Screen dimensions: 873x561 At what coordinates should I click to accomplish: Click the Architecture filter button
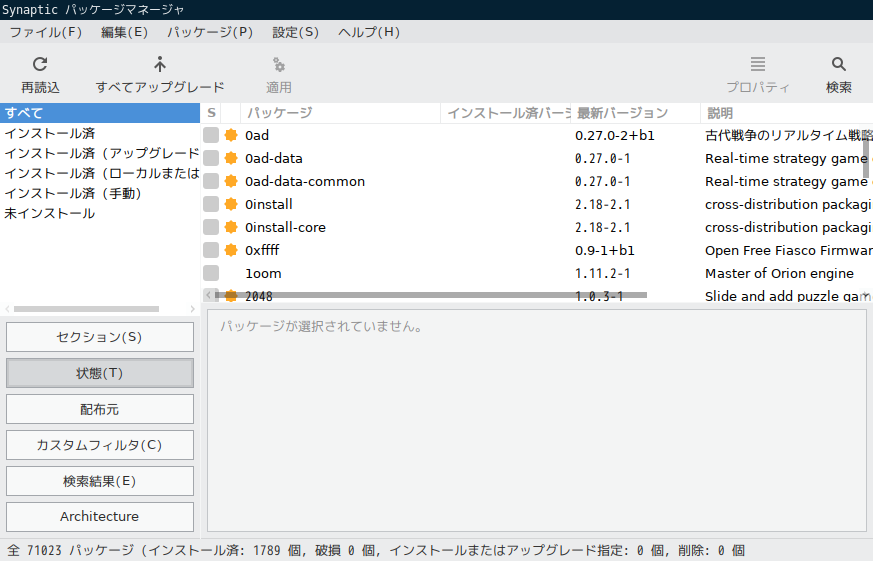coord(100,516)
